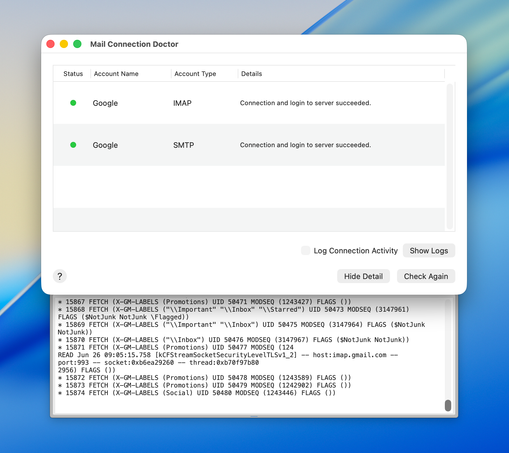This screenshot has width=509, height=453.
Task: Zoom window with green title bar button
Action: click(x=77, y=44)
